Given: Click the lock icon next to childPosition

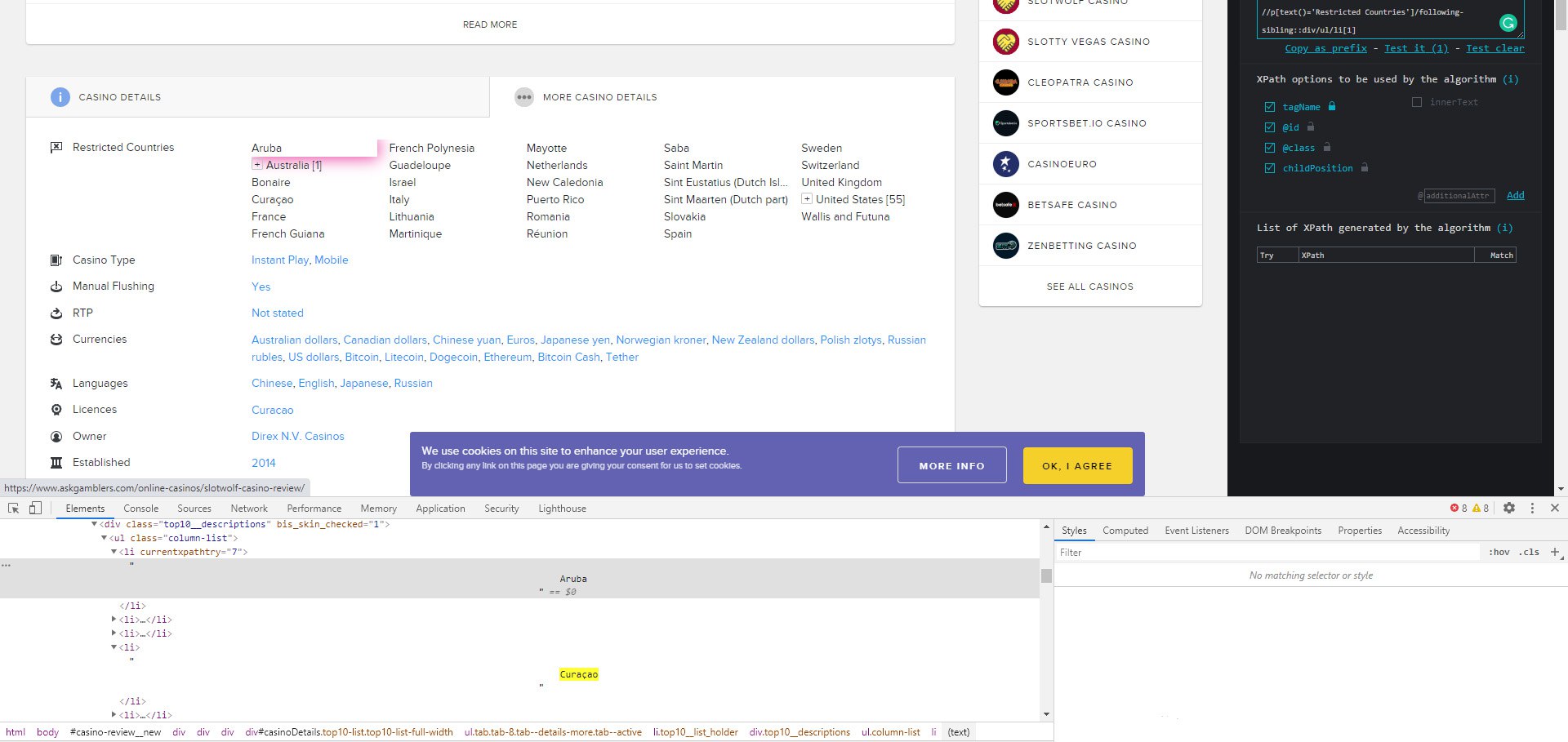Looking at the screenshot, I should [x=1364, y=167].
